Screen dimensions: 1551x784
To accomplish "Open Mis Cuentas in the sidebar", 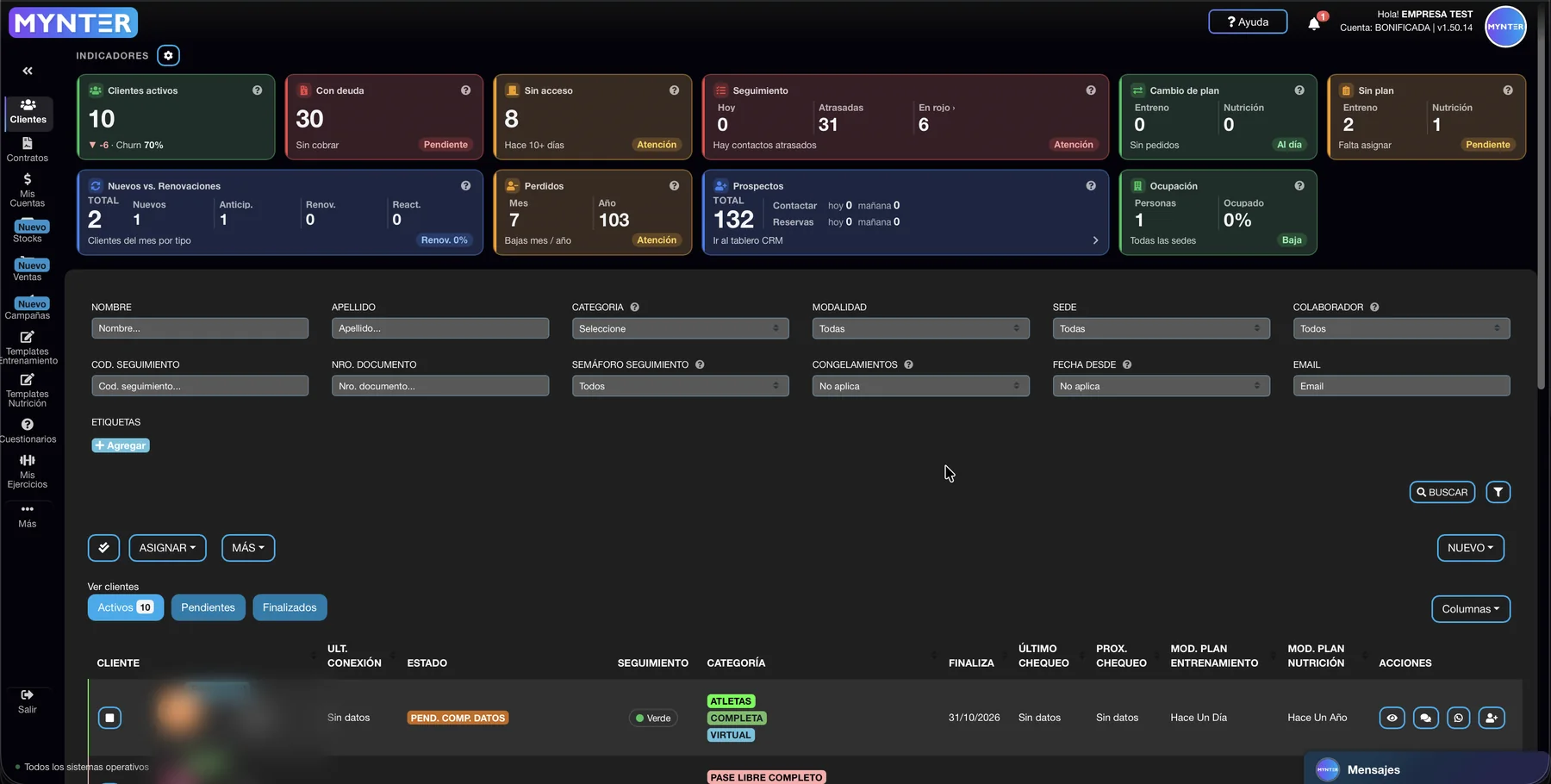I will [28, 190].
